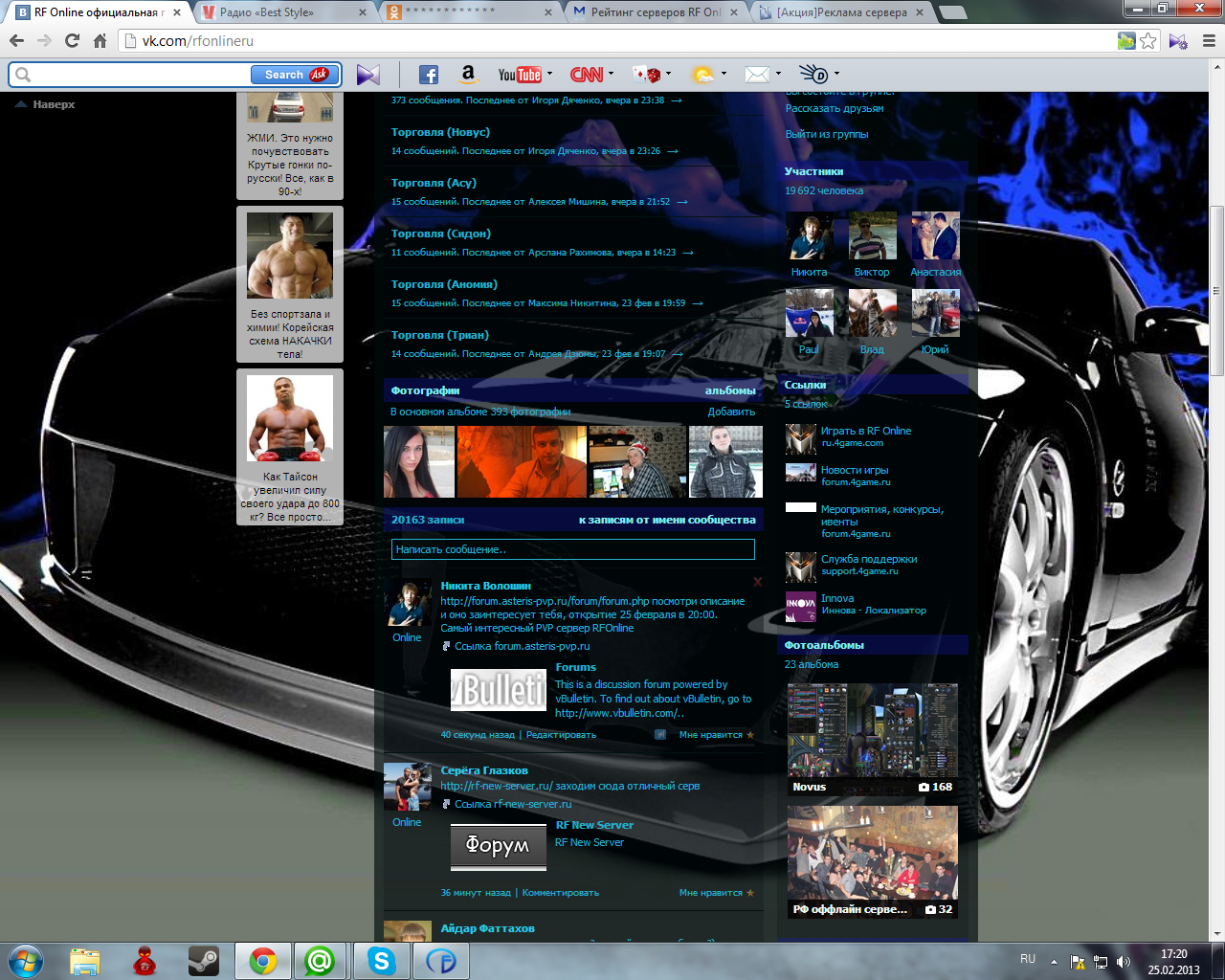Click the browser back arrow

tap(16, 41)
